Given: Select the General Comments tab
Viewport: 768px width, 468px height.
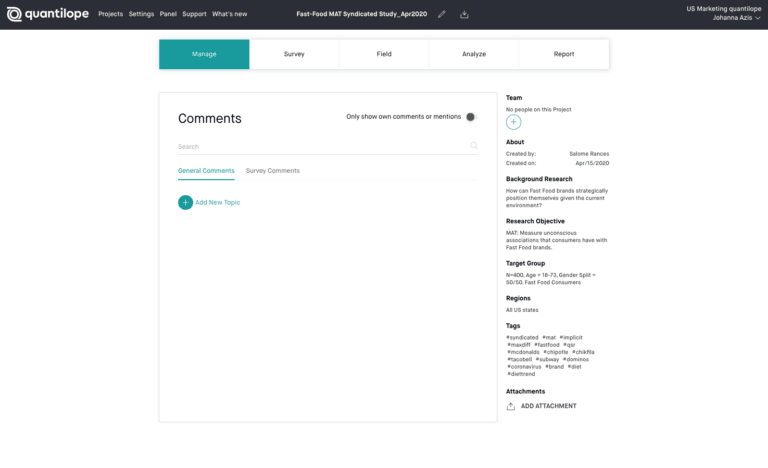Looking at the screenshot, I should [206, 171].
